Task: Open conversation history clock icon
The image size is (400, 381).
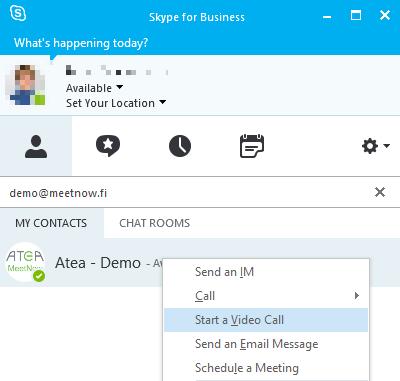Action: click(180, 146)
